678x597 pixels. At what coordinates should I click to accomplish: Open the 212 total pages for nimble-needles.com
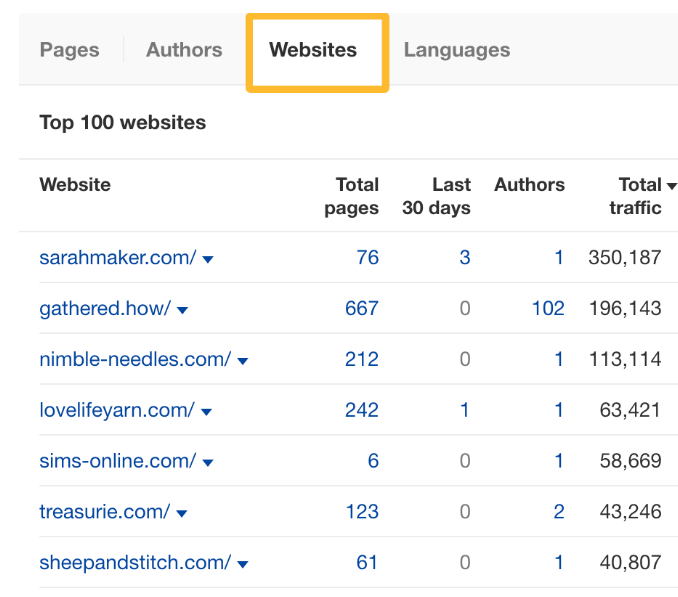[361, 360]
